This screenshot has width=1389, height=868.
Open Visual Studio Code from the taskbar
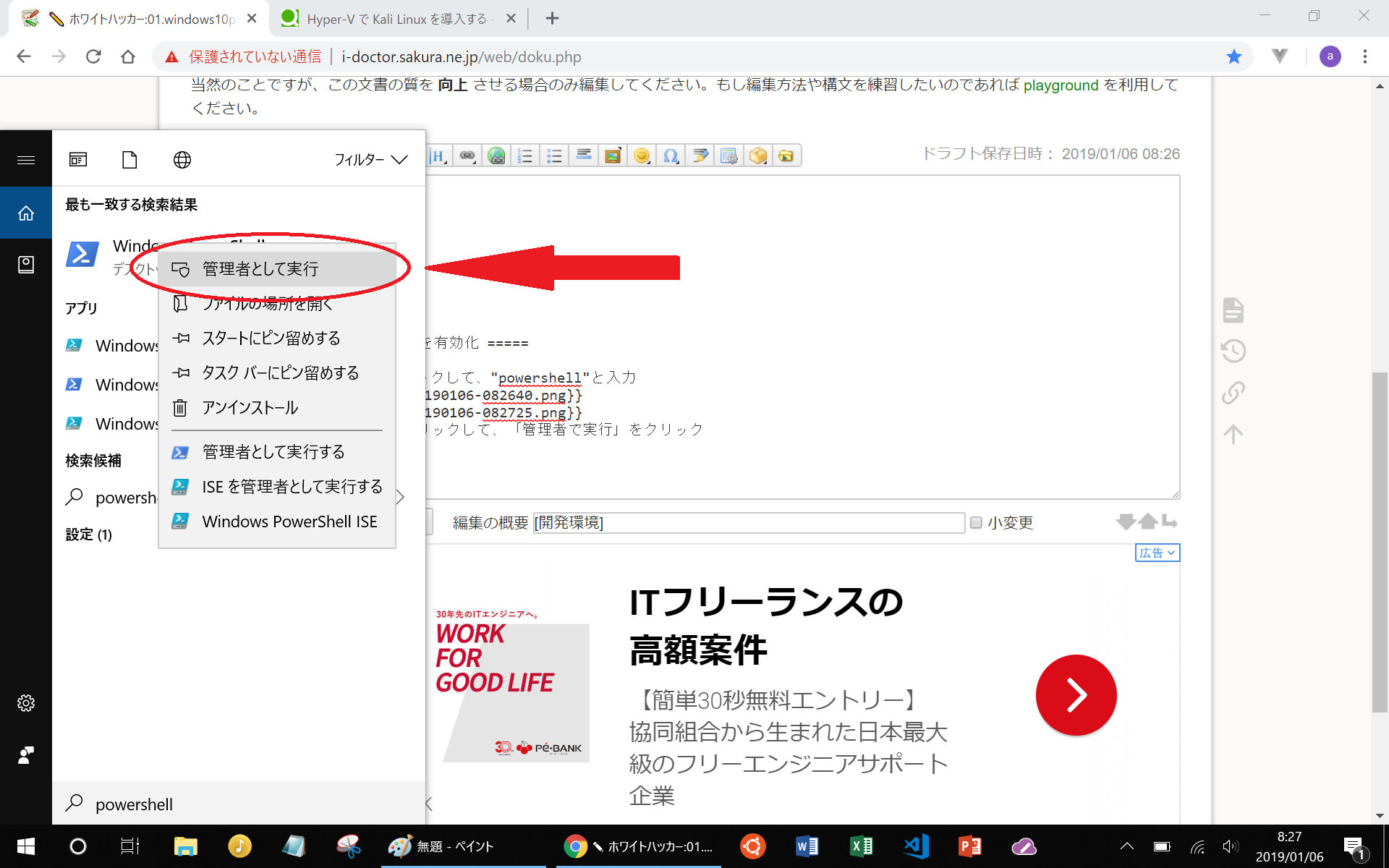916,846
